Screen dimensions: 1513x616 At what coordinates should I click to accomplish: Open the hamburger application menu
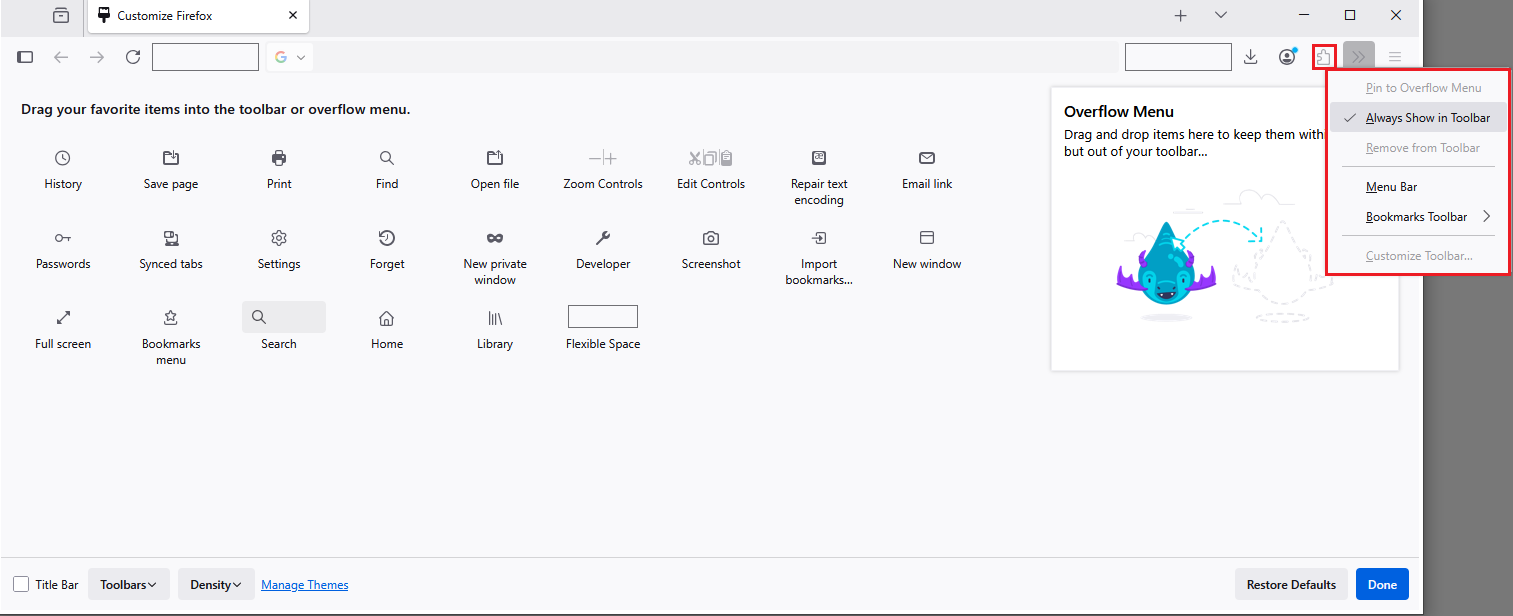pos(1395,57)
